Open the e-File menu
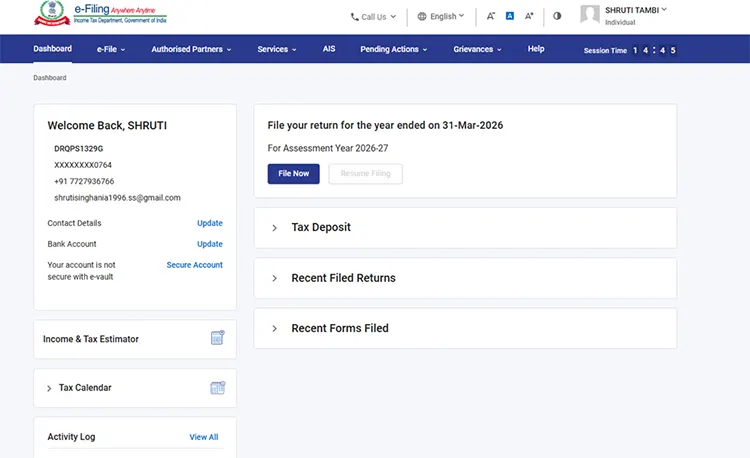Viewport: 750px width, 458px height. point(111,49)
